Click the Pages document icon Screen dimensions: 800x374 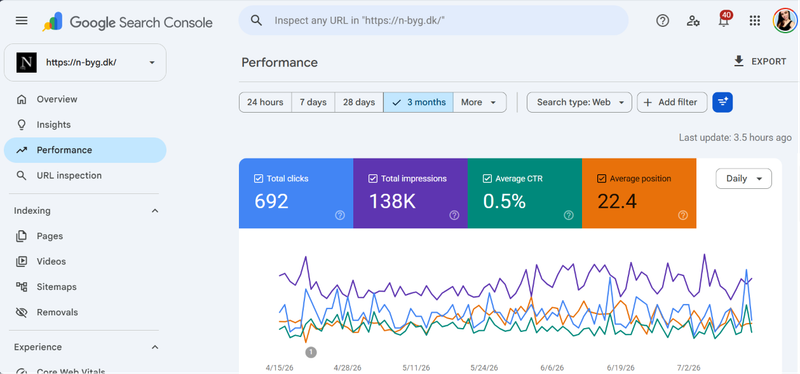[21, 236]
